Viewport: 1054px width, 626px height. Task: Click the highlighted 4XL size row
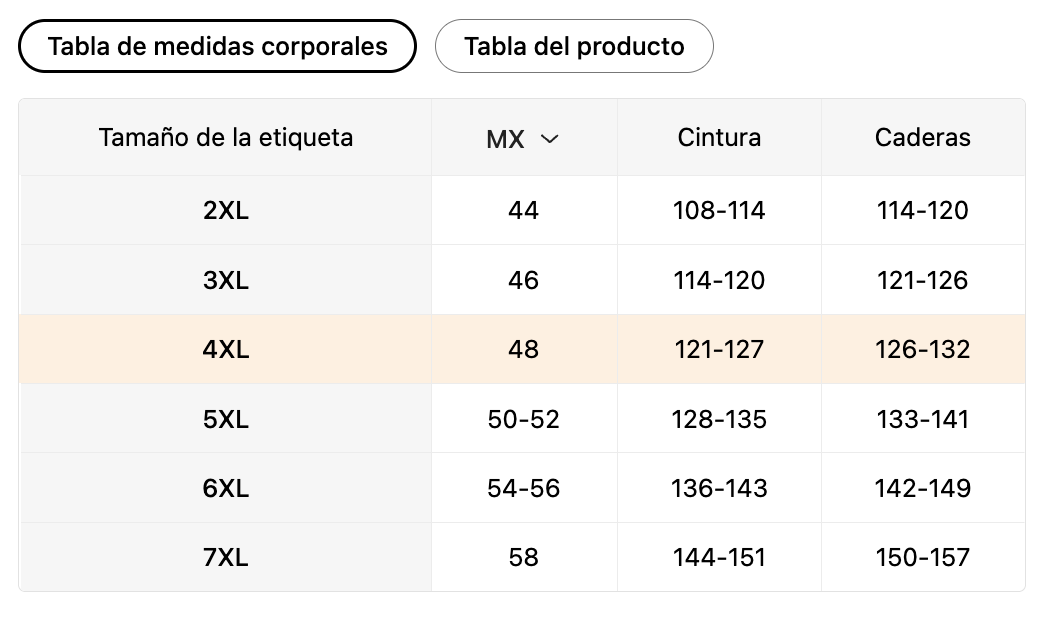(226, 349)
